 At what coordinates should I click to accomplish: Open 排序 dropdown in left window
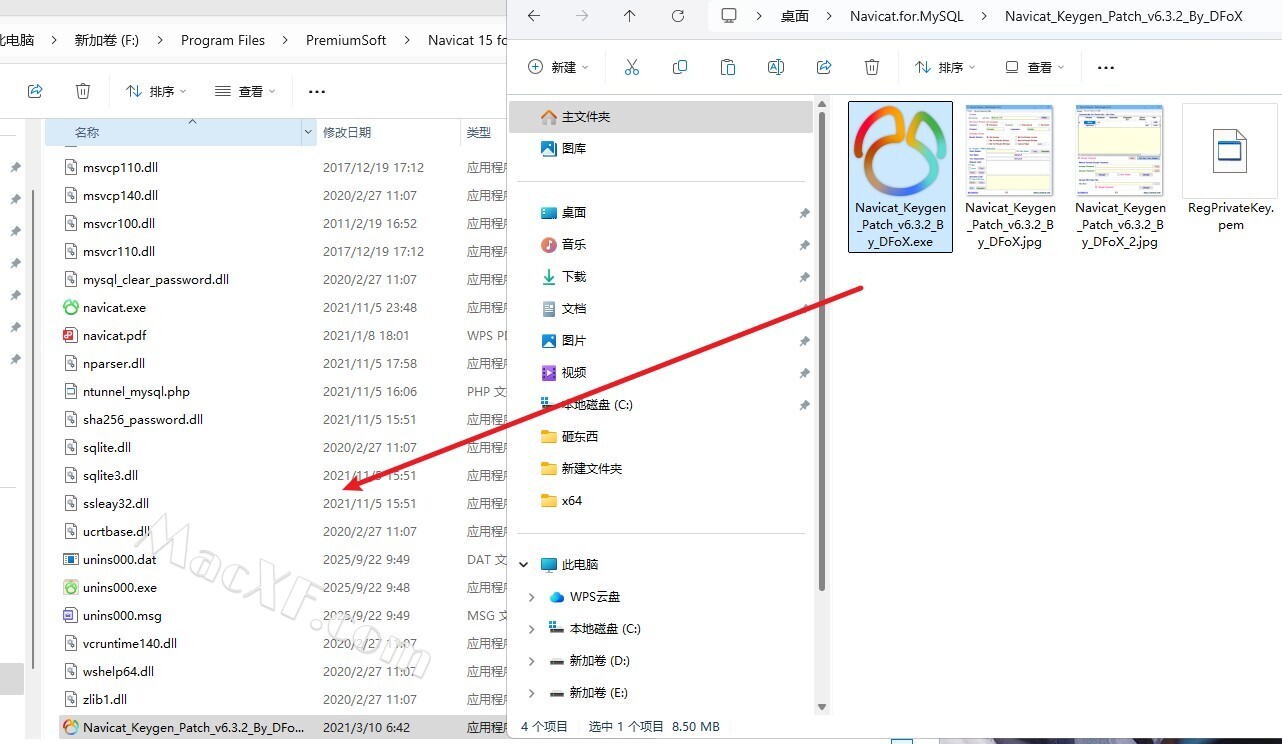156,91
